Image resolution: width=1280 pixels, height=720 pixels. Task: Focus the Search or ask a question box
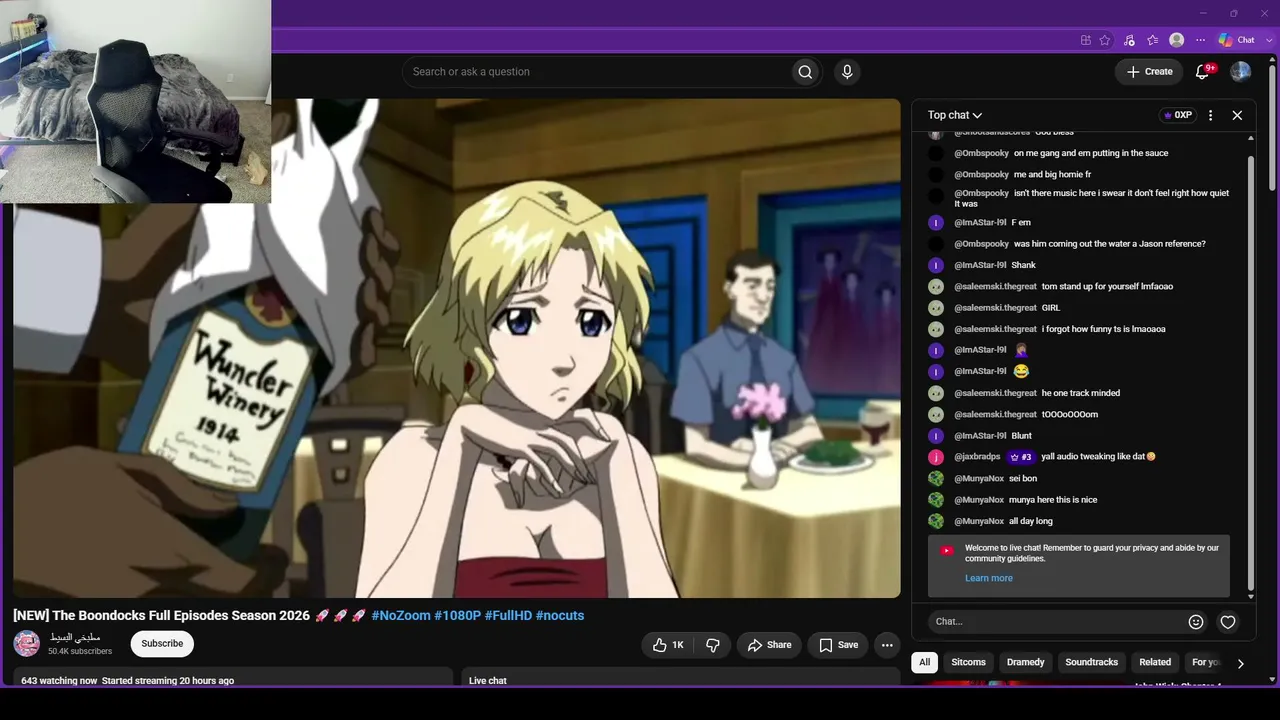point(597,72)
